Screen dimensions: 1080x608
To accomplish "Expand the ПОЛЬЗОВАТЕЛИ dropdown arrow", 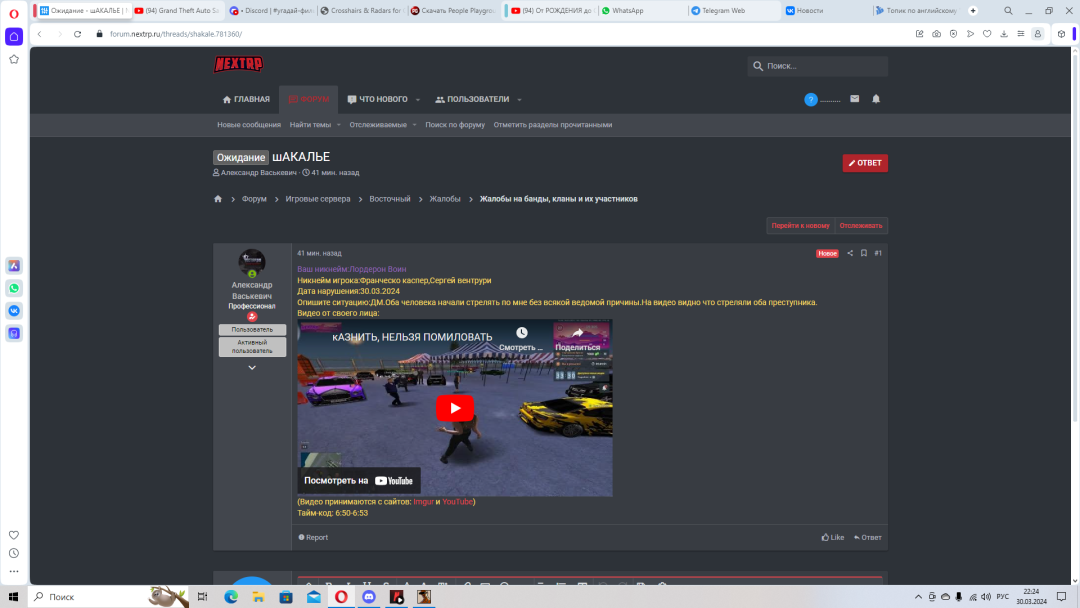I will tap(519, 100).
